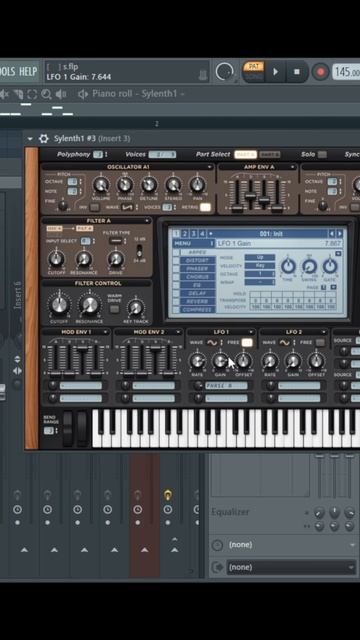Image resolution: width=360 pixels, height=640 pixels.
Task: Toggle Oscillator A1 INV button
Action: [x=95, y=207]
